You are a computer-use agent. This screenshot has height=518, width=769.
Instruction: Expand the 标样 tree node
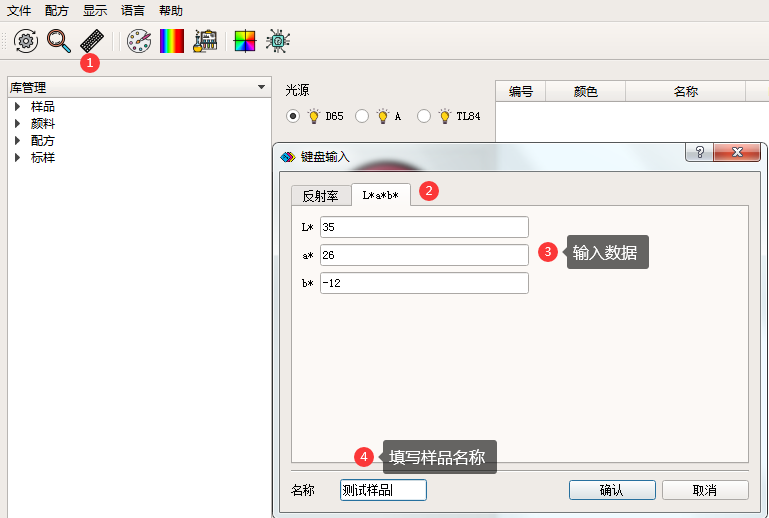(x=17, y=158)
